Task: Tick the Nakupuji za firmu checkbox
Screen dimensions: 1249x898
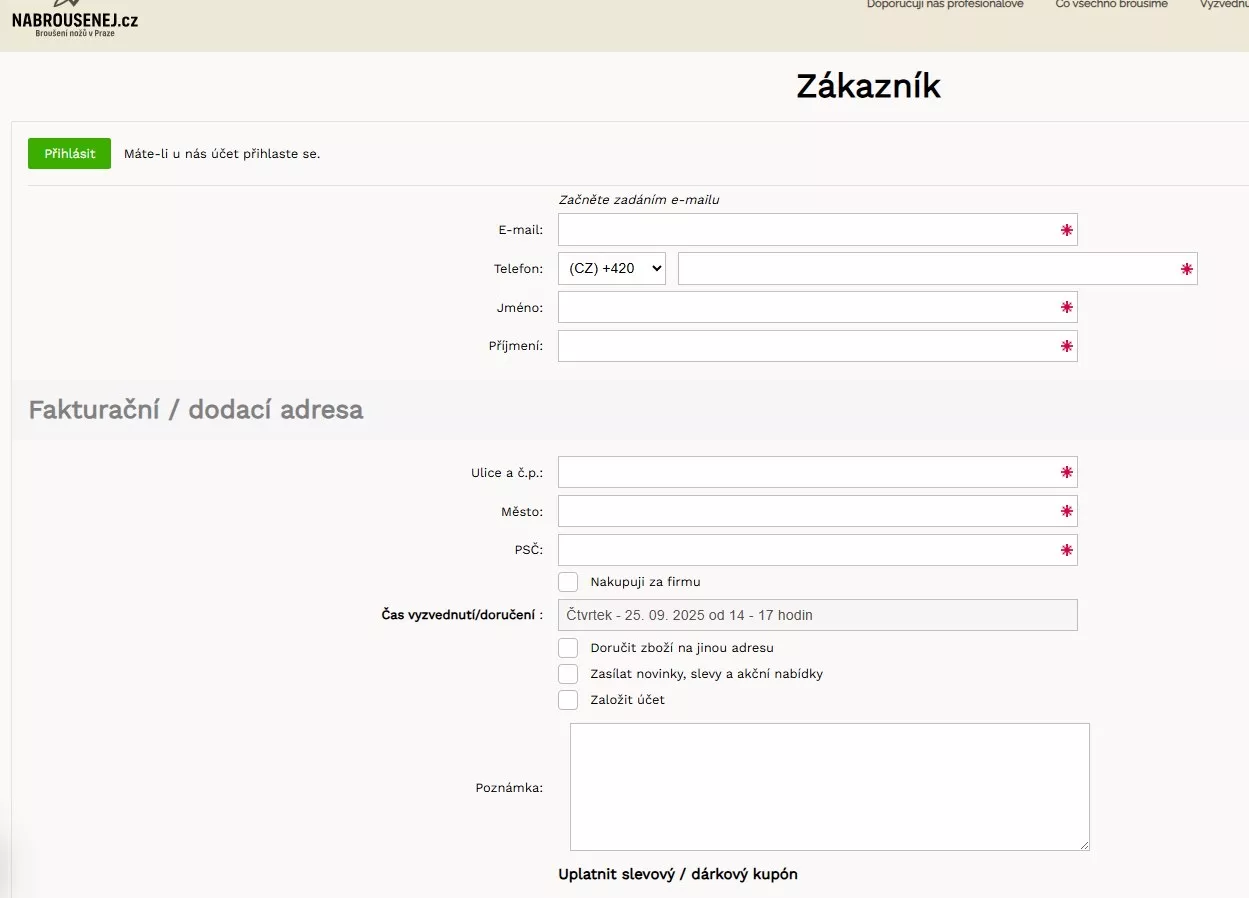Action: pyautogui.click(x=568, y=582)
